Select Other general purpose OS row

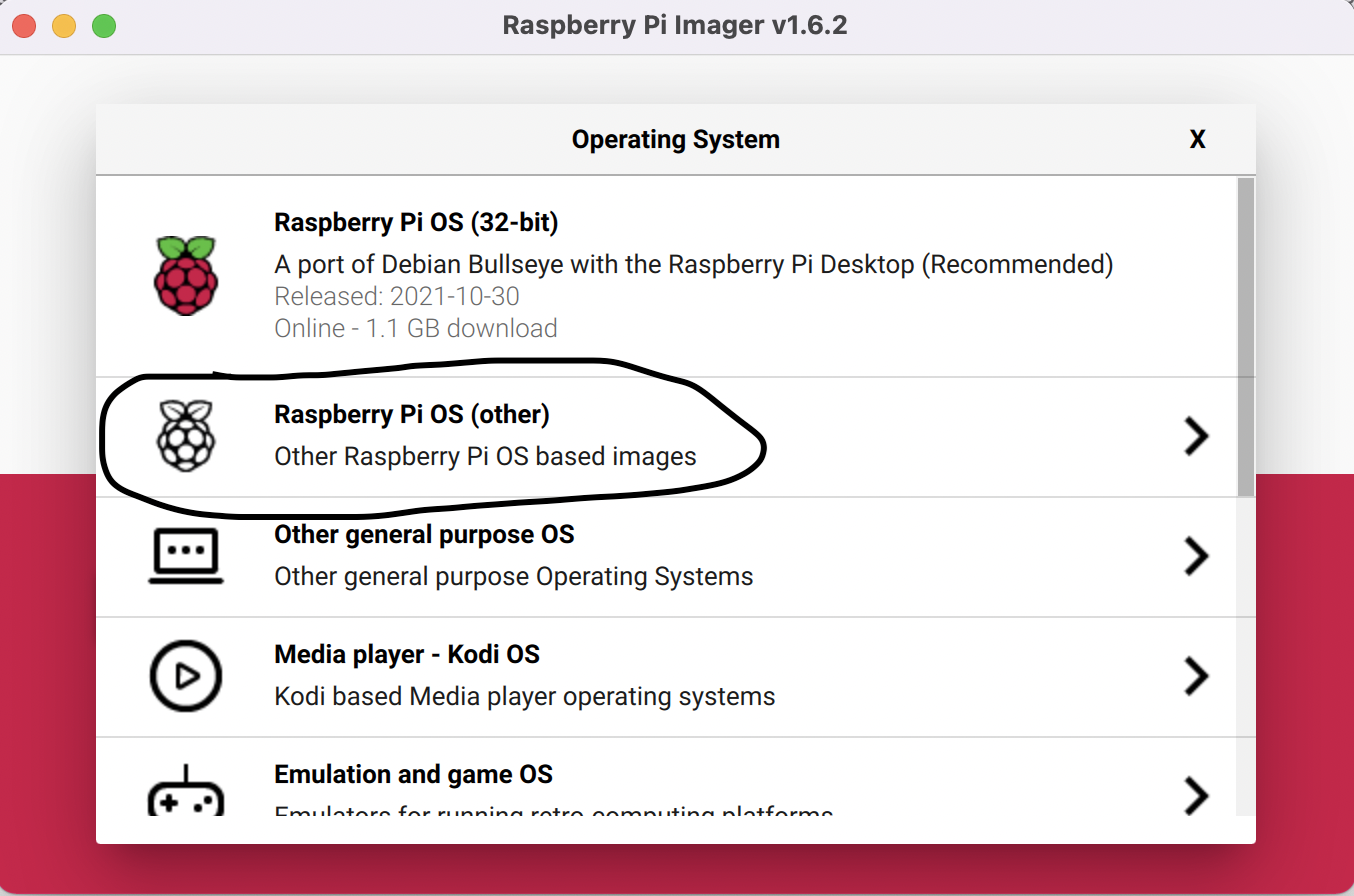pyautogui.click(x=676, y=556)
